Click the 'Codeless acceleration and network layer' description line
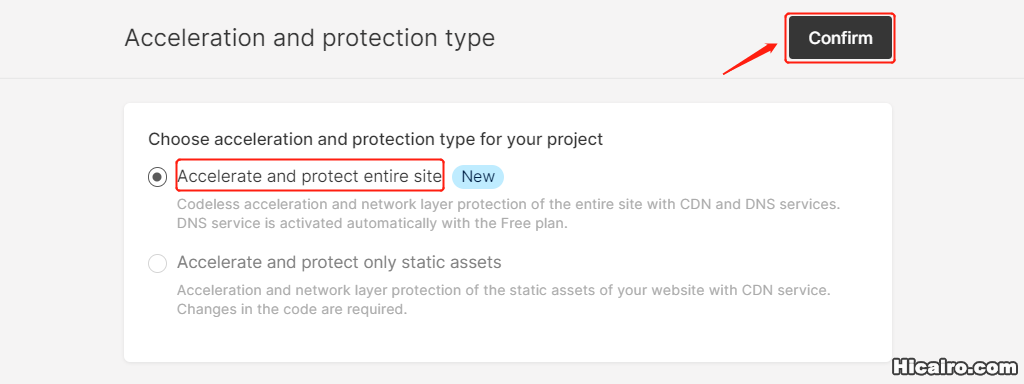The height and width of the screenshot is (384, 1024). tap(508, 204)
